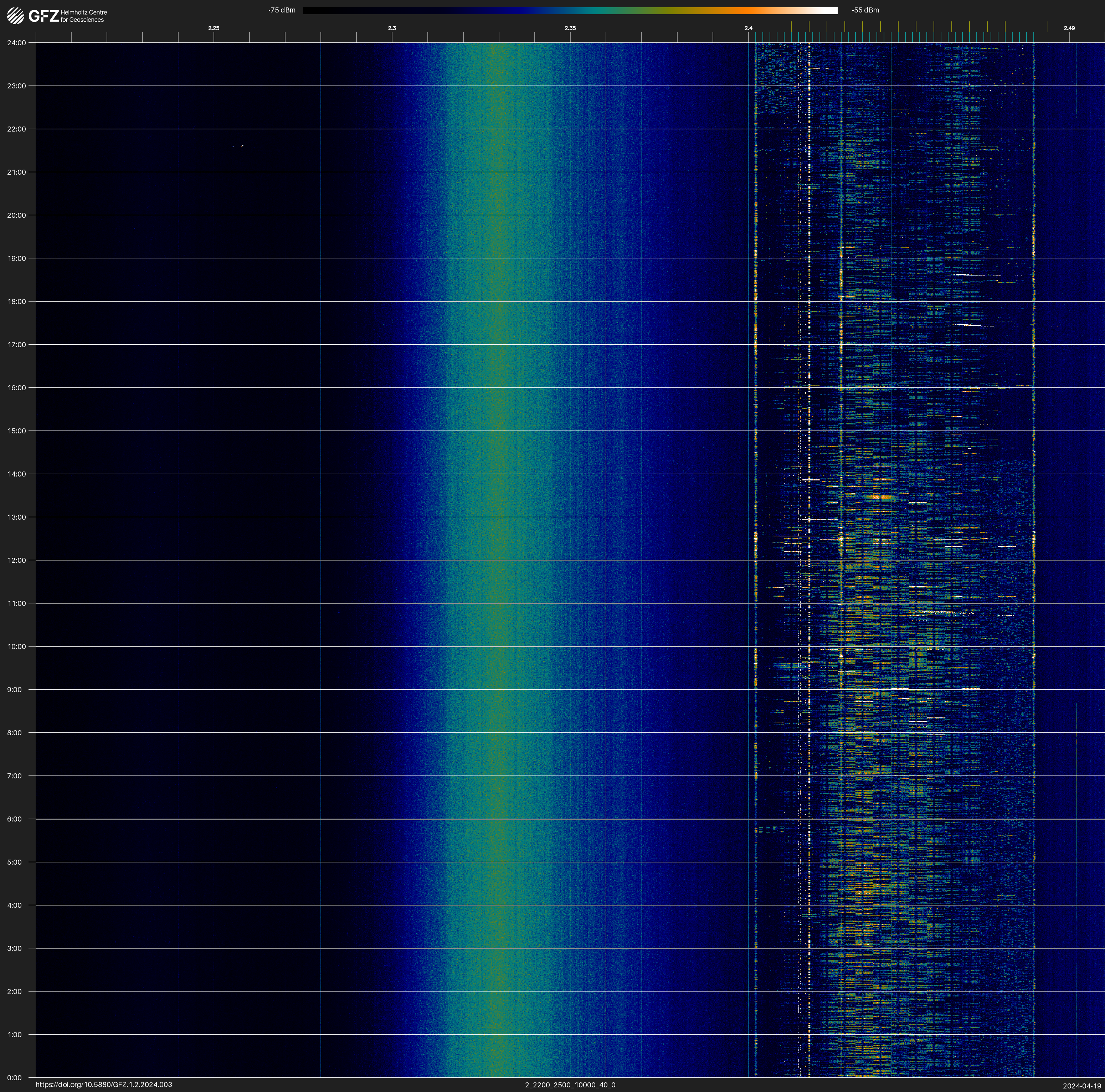Select the 2.4 frequency axis label
1105x1092 pixels.
tap(748, 28)
